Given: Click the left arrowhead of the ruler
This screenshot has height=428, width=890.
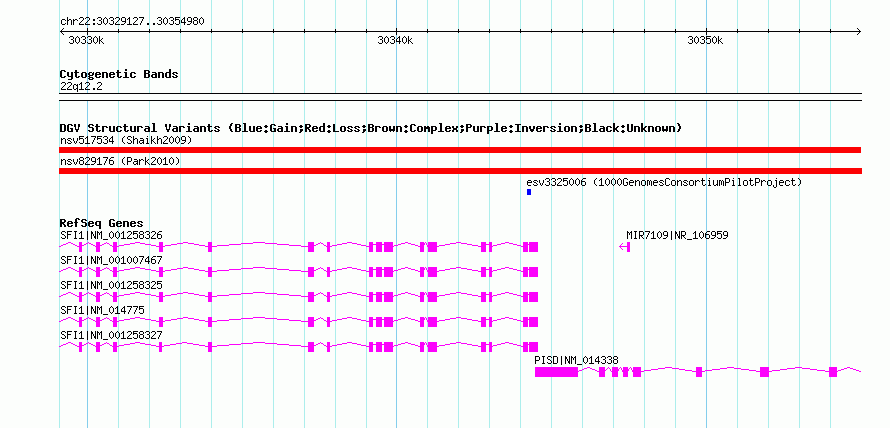Looking at the screenshot, I should pos(62,32).
